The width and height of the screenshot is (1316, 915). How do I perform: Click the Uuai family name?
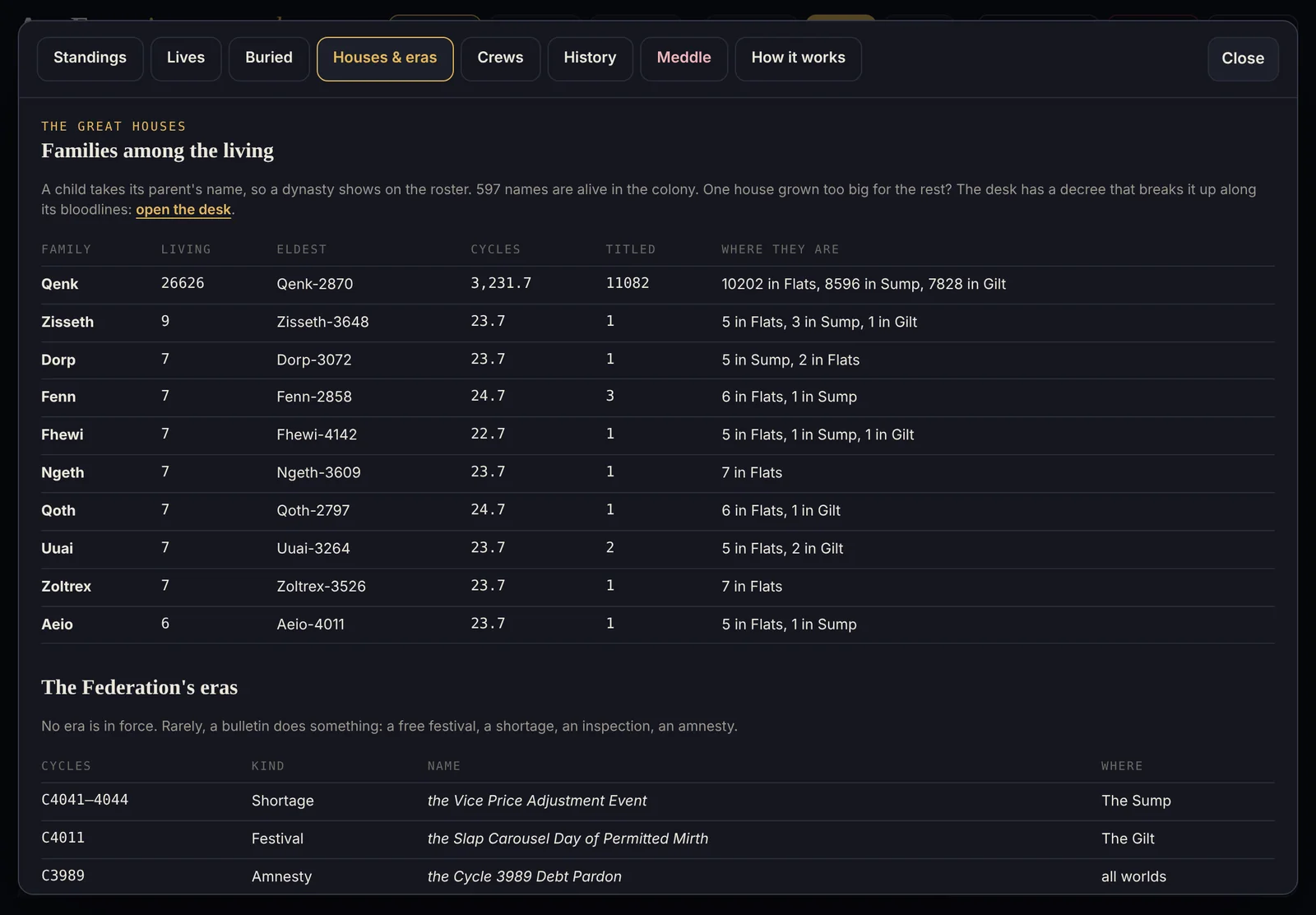pyautogui.click(x=58, y=548)
